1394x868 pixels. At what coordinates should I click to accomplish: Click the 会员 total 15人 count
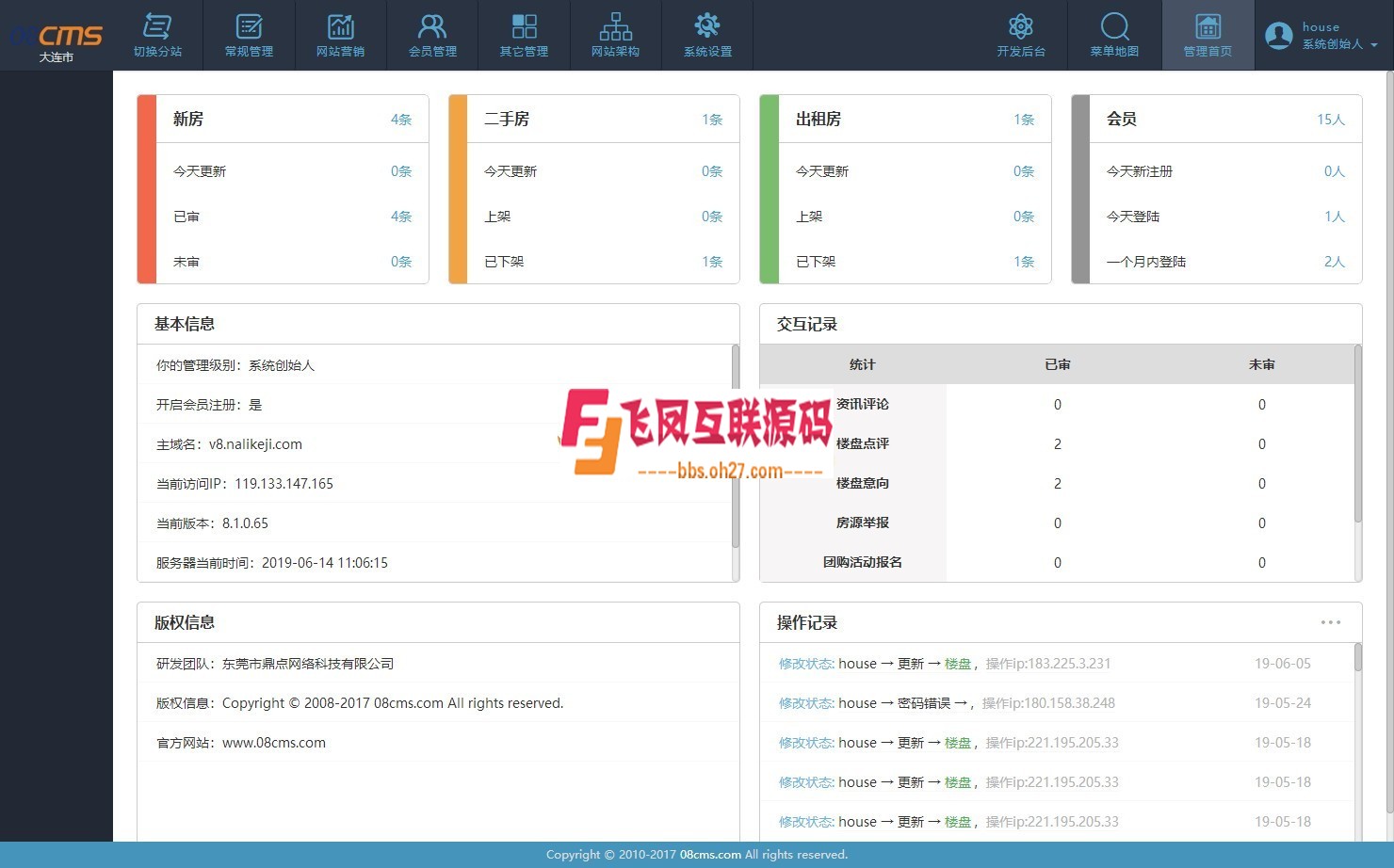click(1331, 120)
